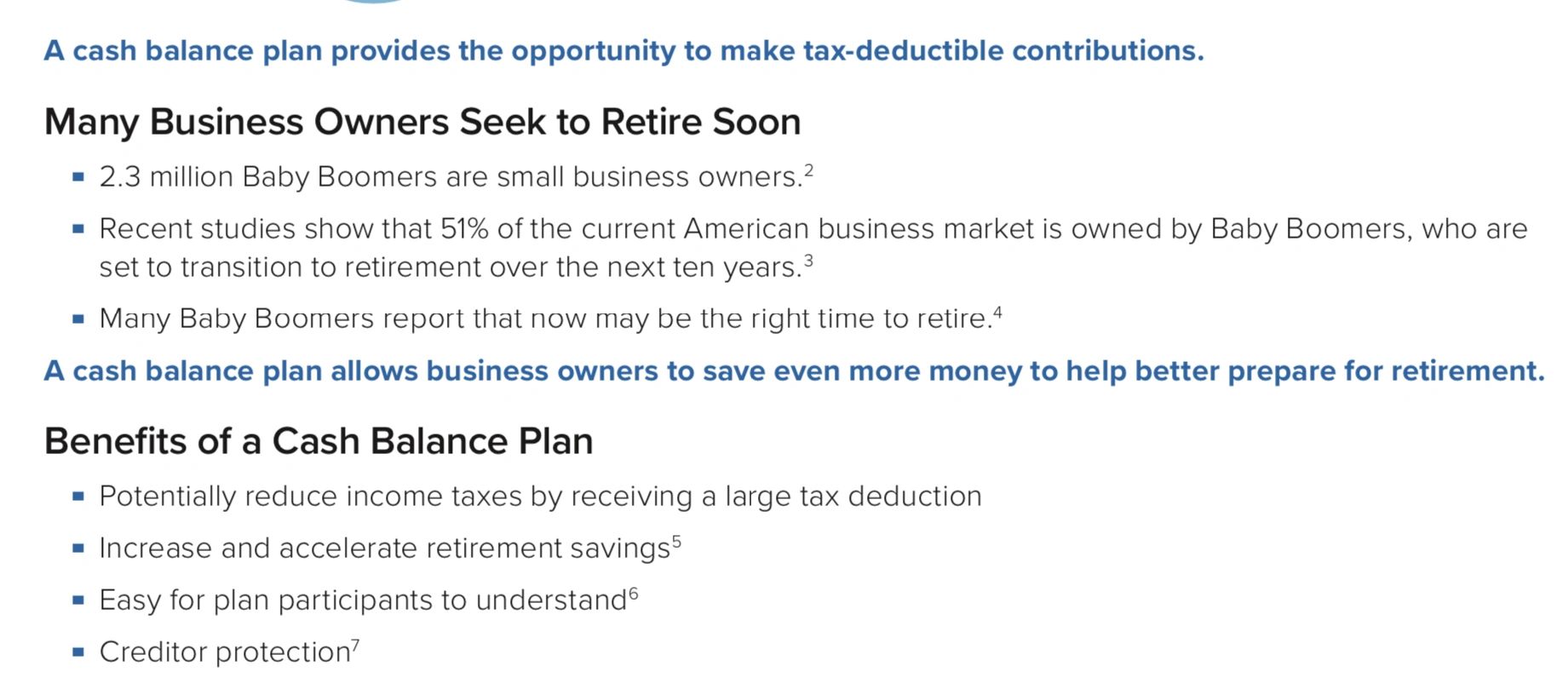Click the blue tax-deductible contributions sentence
Viewport: 1568px width, 695px height.
coord(623,51)
